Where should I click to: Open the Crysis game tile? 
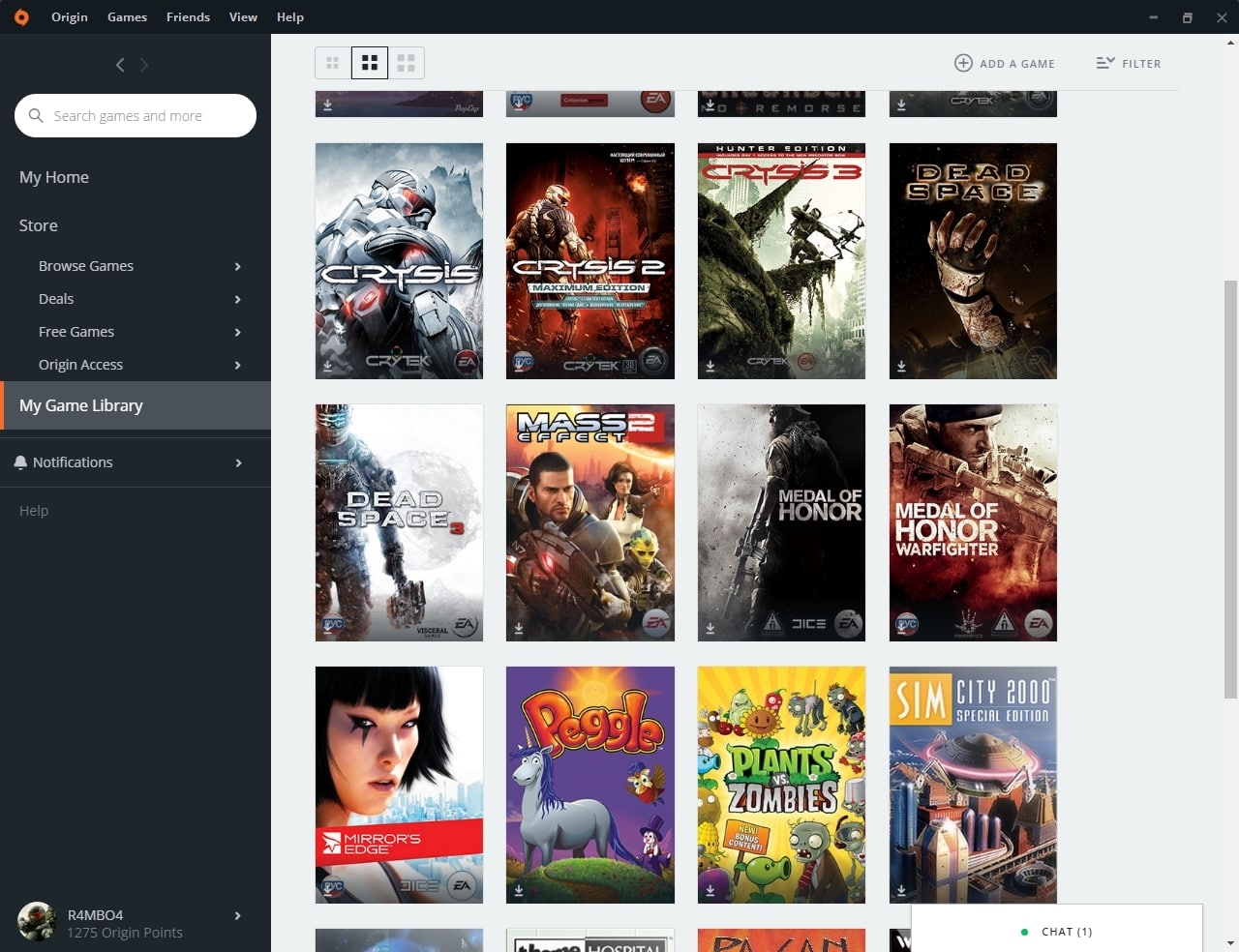(x=399, y=261)
